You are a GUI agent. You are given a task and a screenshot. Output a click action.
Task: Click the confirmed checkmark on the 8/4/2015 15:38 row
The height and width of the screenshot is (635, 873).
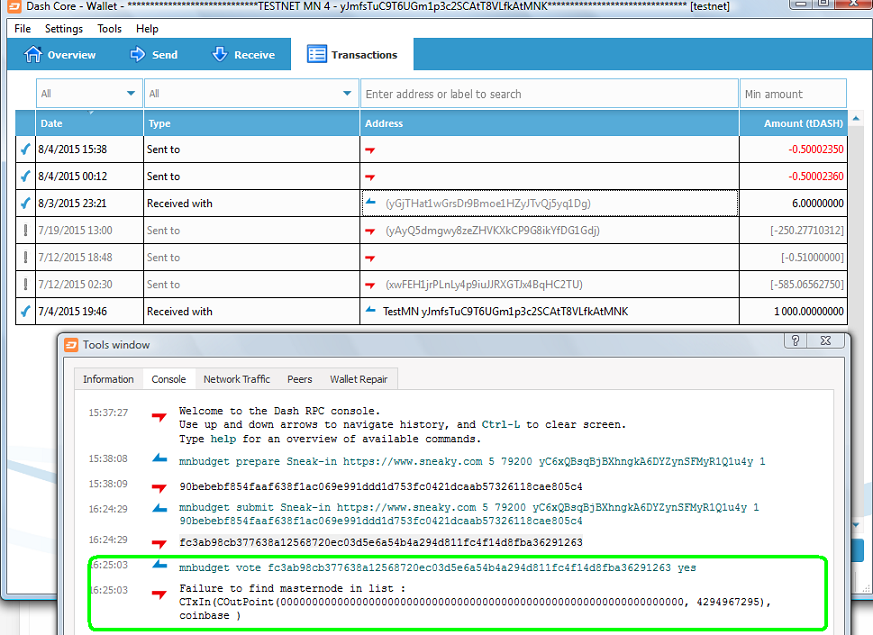[x=25, y=149]
